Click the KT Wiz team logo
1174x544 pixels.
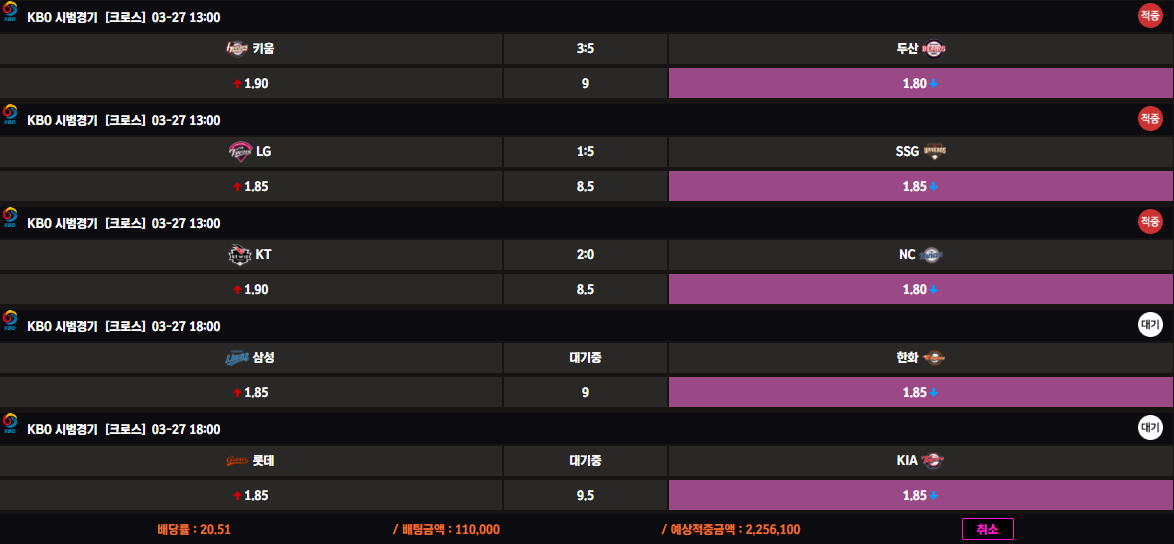239,255
